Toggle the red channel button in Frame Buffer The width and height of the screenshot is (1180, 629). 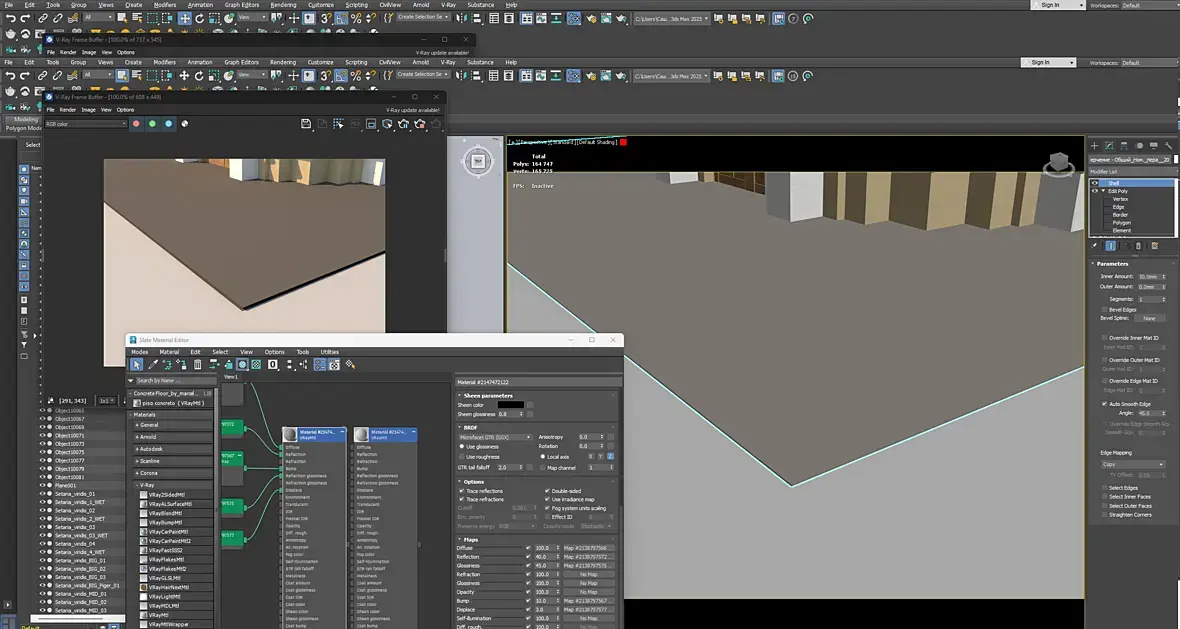(x=136, y=124)
